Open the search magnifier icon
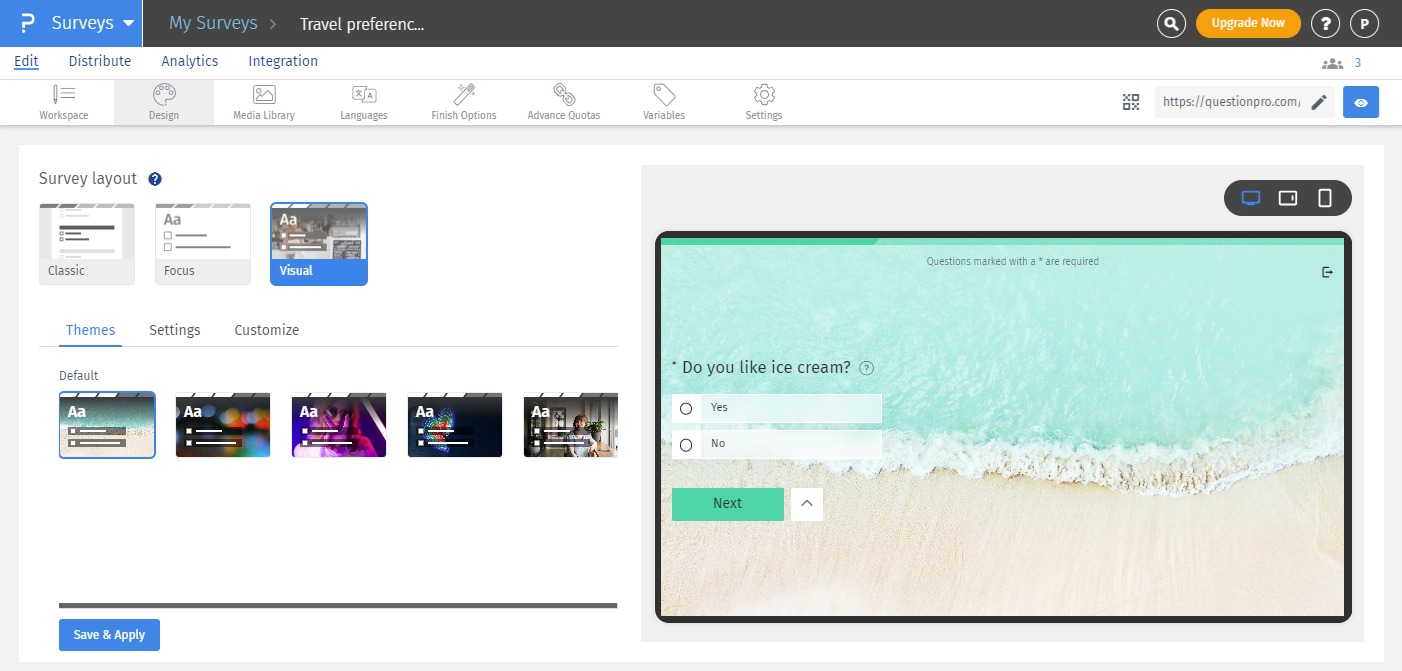The width and height of the screenshot is (1402, 671). click(1171, 24)
